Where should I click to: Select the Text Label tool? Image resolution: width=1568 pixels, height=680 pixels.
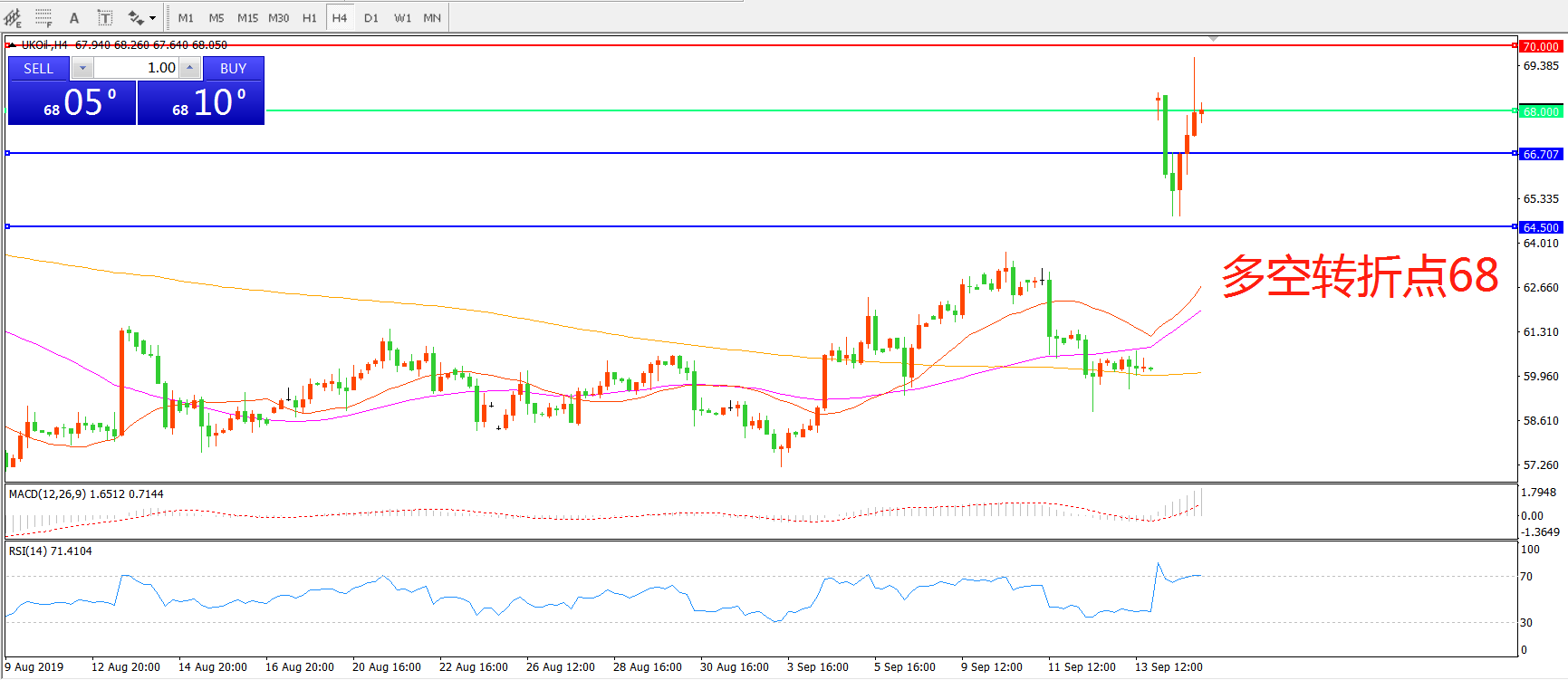click(x=105, y=17)
